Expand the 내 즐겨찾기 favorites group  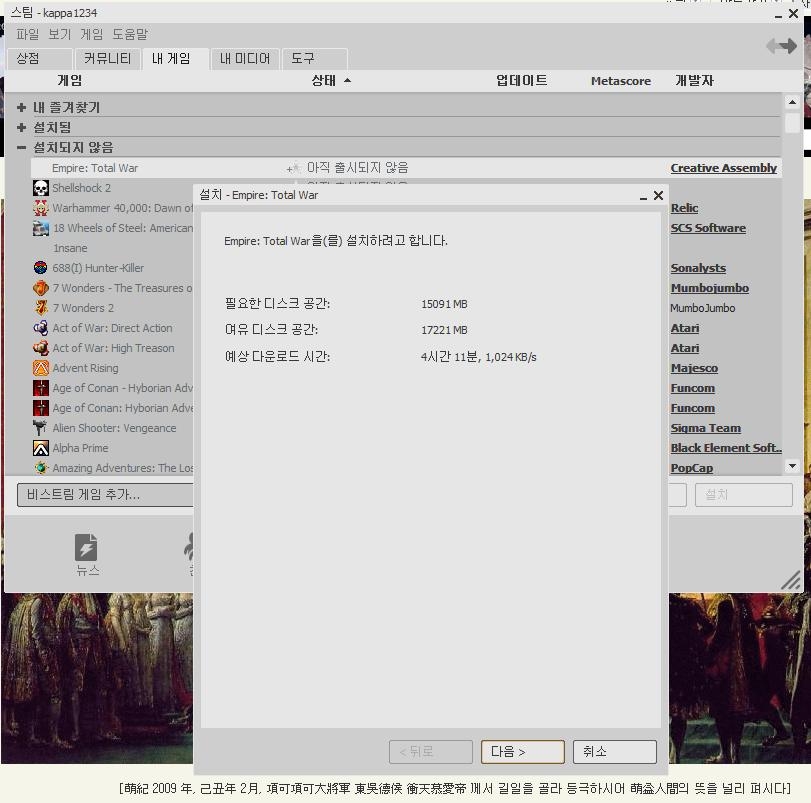(x=21, y=108)
